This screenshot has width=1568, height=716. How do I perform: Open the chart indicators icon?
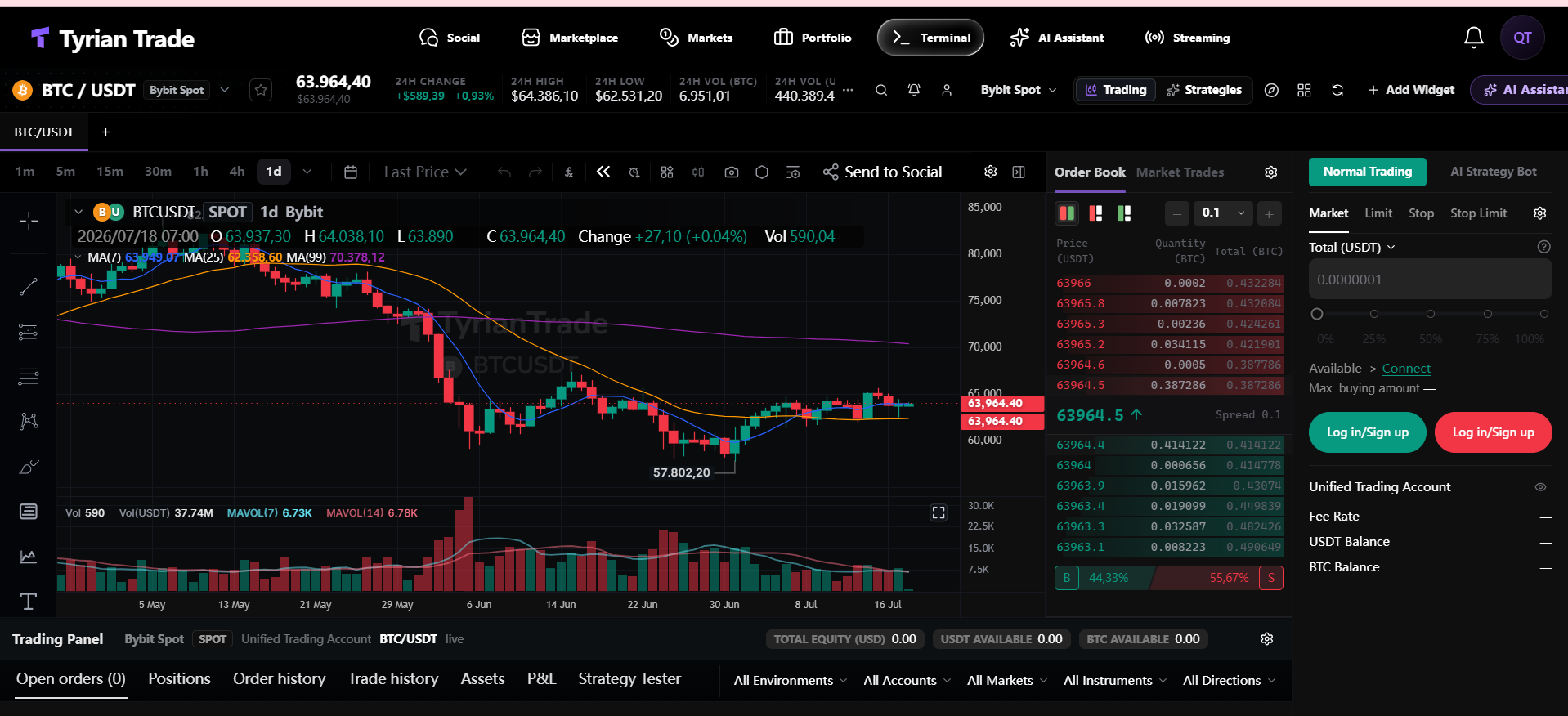tap(569, 172)
